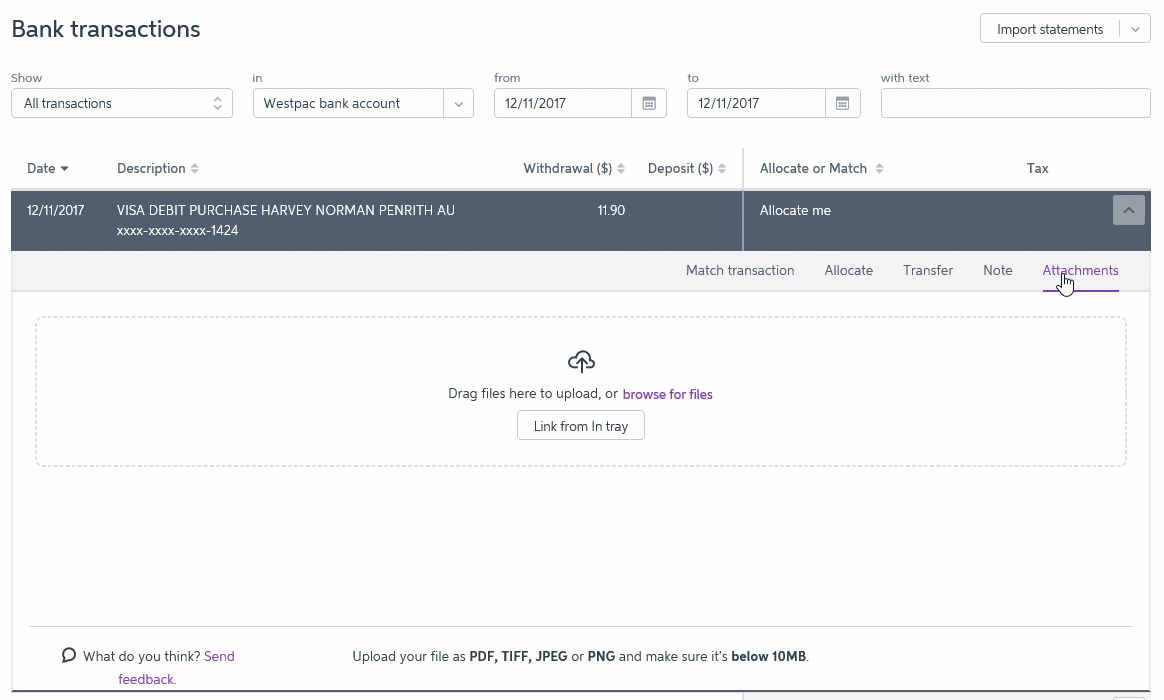Switch to the Allocate tab
The width and height of the screenshot is (1164, 700).
848,270
